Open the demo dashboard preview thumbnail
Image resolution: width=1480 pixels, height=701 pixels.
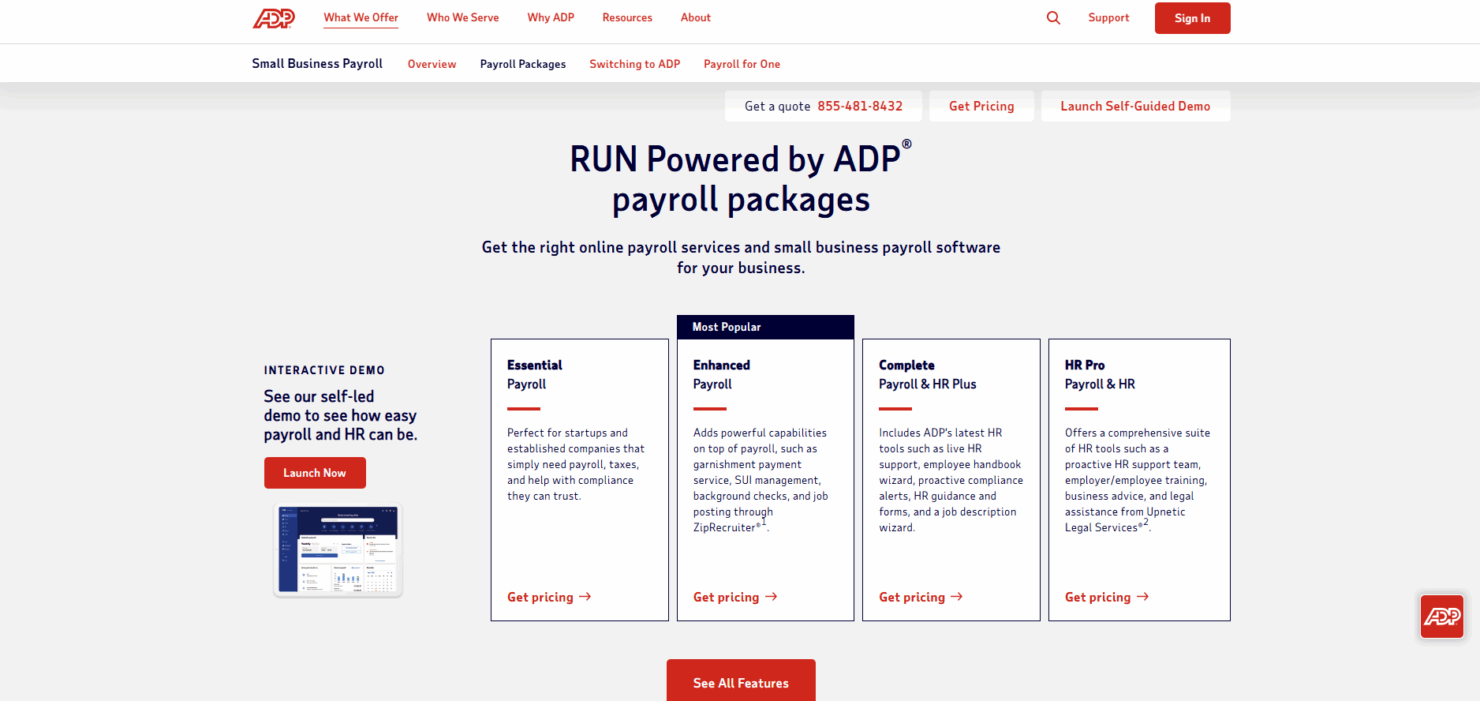click(338, 550)
